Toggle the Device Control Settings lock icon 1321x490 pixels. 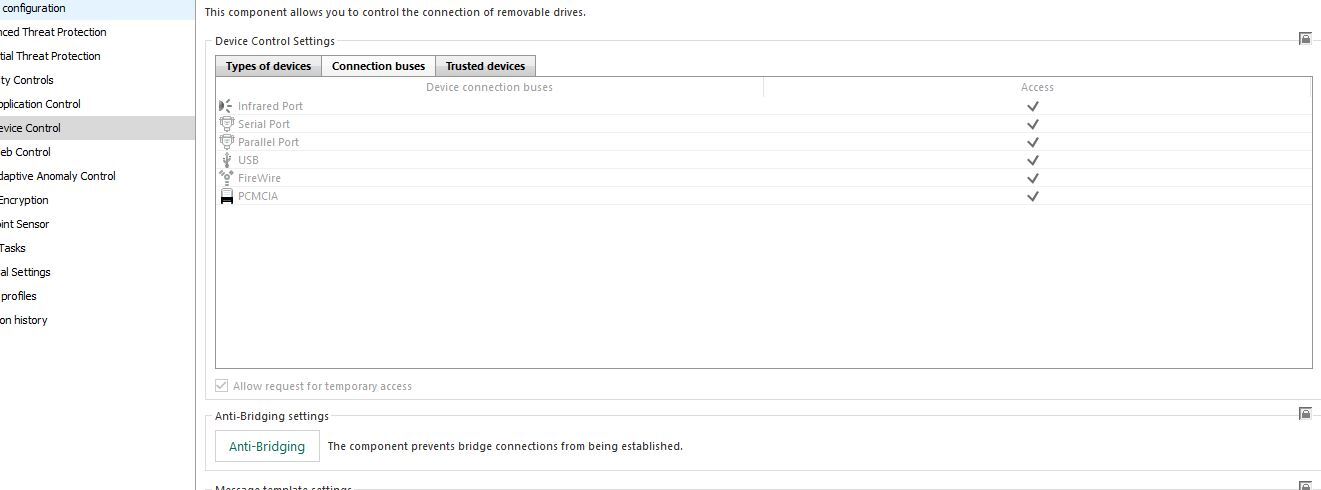pos(1305,38)
